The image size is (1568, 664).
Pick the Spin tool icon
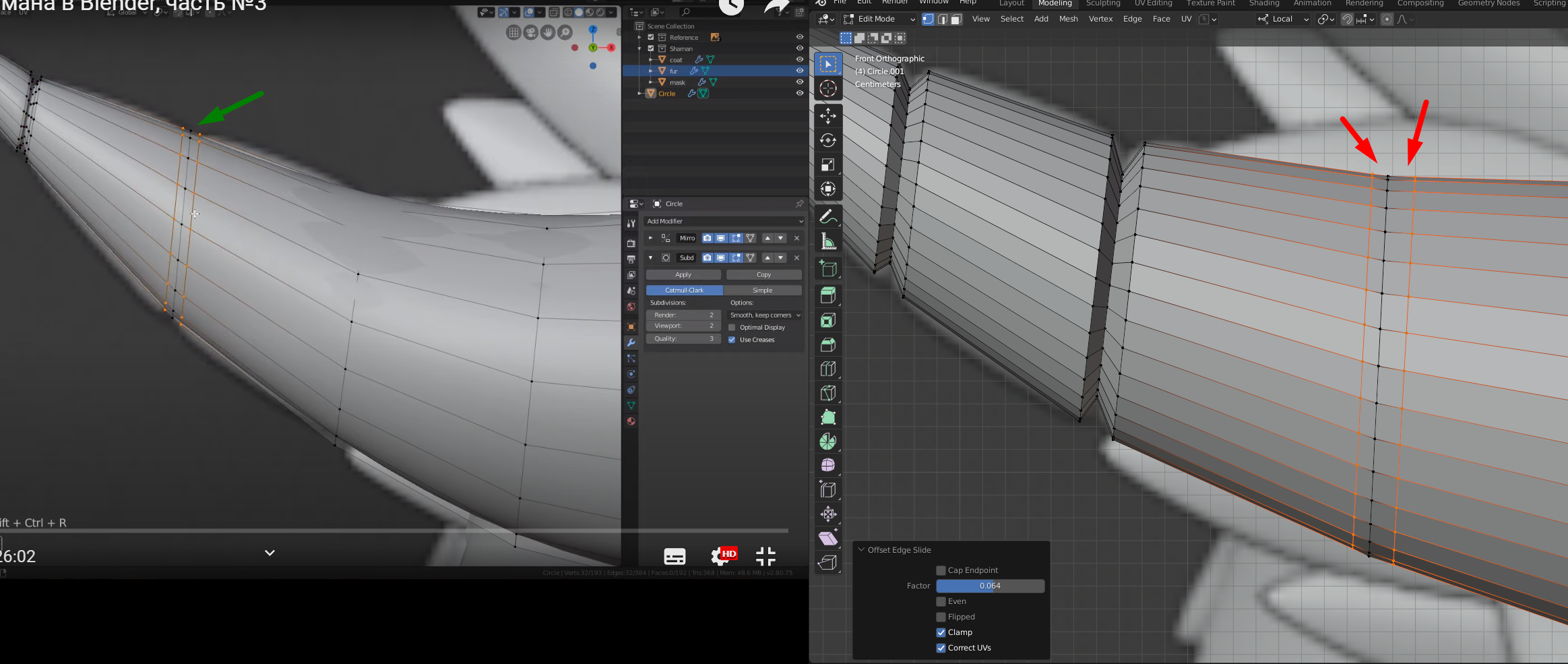coord(828,442)
